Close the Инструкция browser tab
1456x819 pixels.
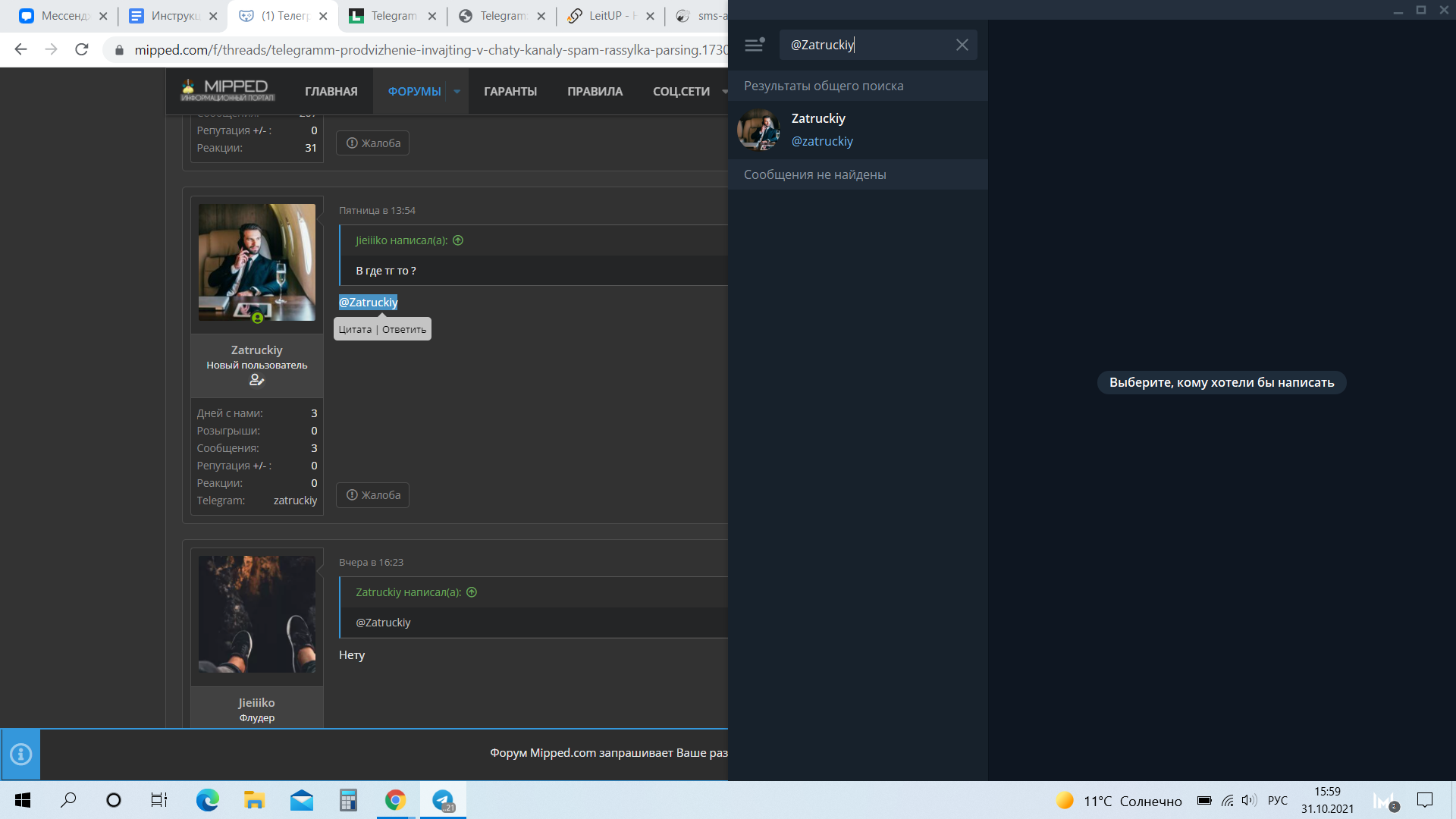coord(213,16)
